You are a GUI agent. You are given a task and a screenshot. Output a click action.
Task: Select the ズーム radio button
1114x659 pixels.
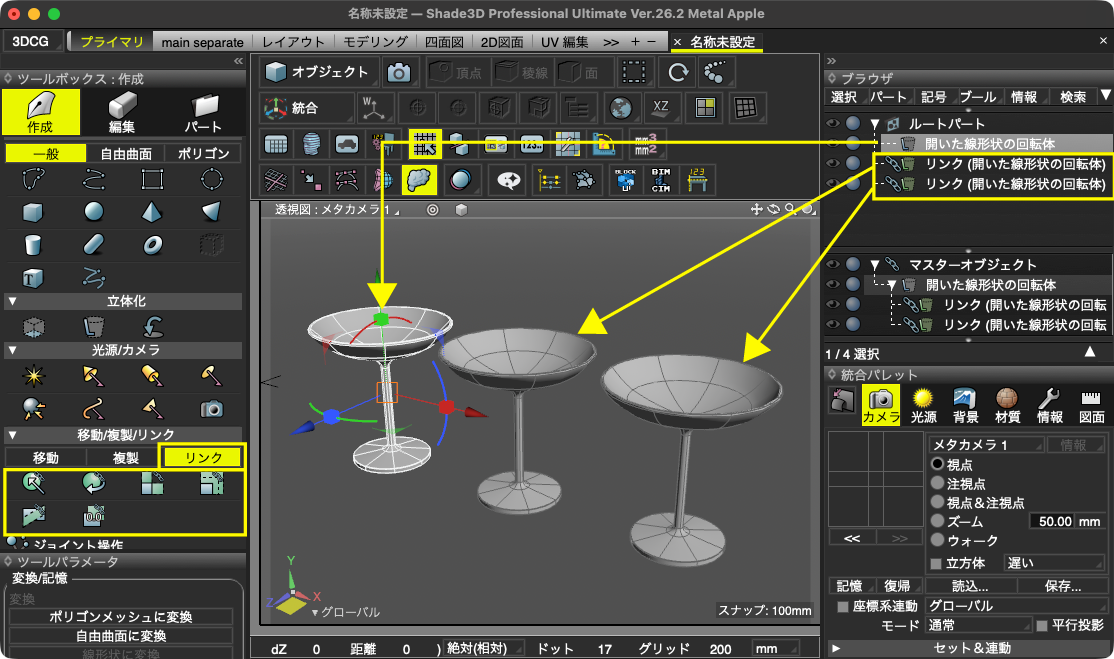(x=937, y=521)
